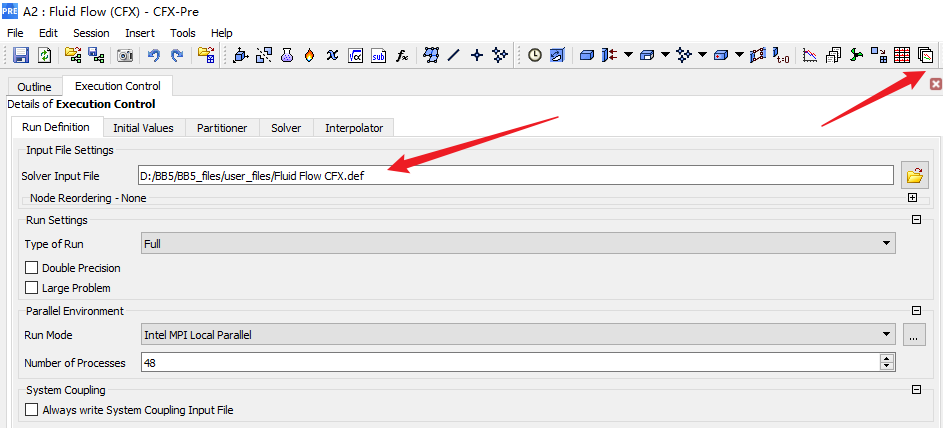
Task: Enable the Large Problem checkbox
Action: click(32, 288)
